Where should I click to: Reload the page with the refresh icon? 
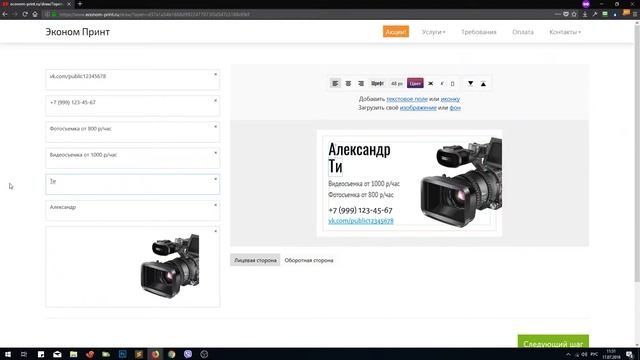click(x=25, y=14)
